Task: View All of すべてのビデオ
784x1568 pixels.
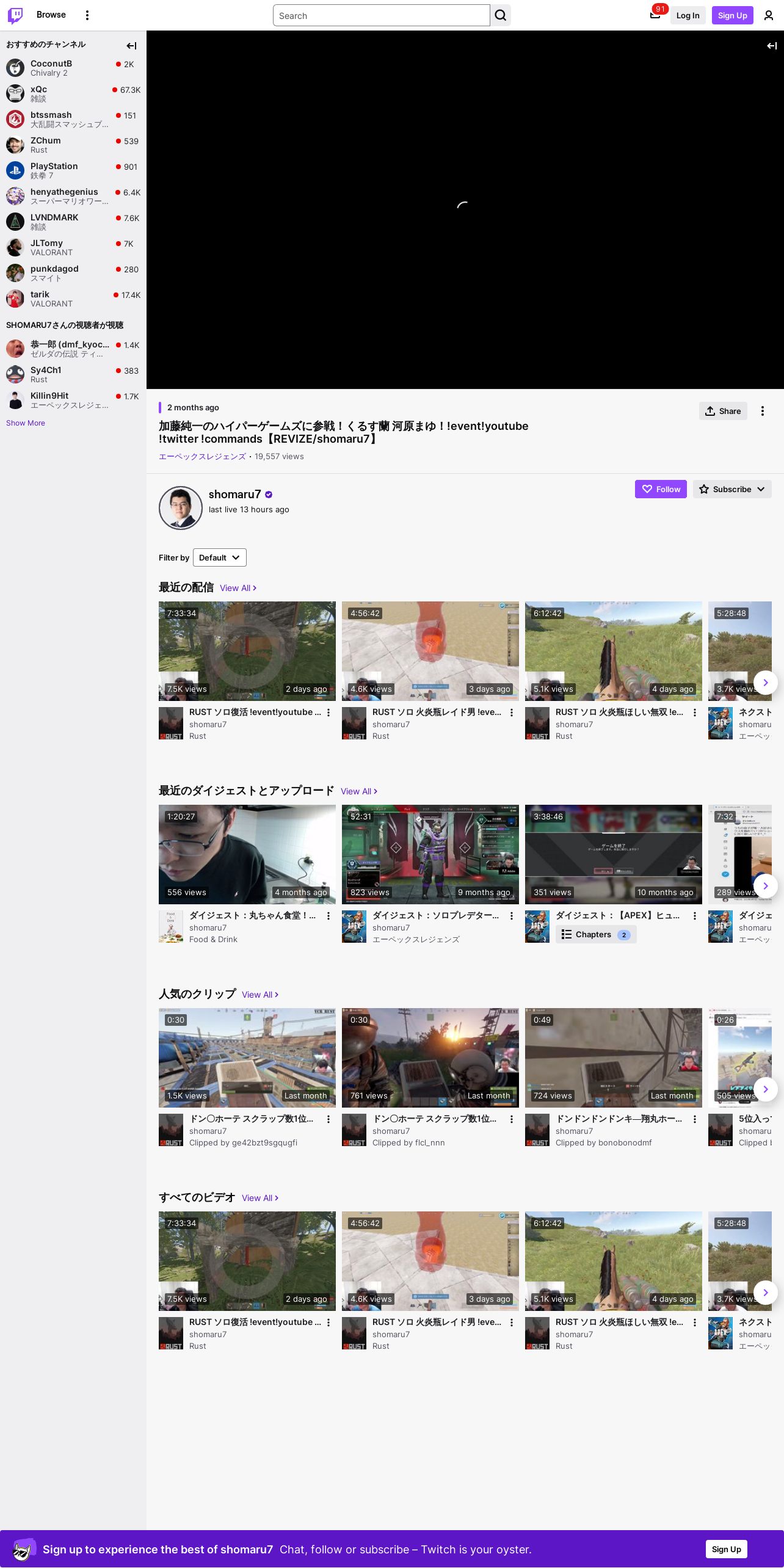Action: click(x=260, y=1198)
